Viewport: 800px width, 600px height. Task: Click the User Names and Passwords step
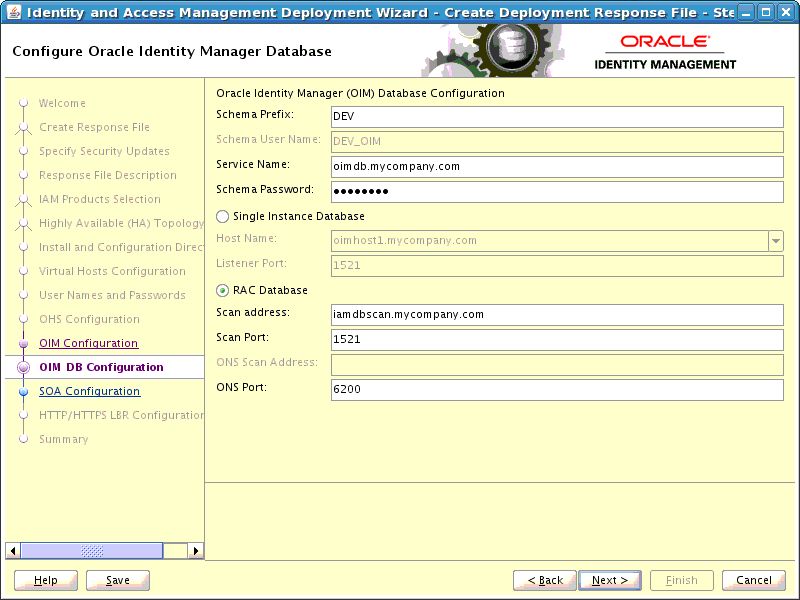tap(112, 295)
